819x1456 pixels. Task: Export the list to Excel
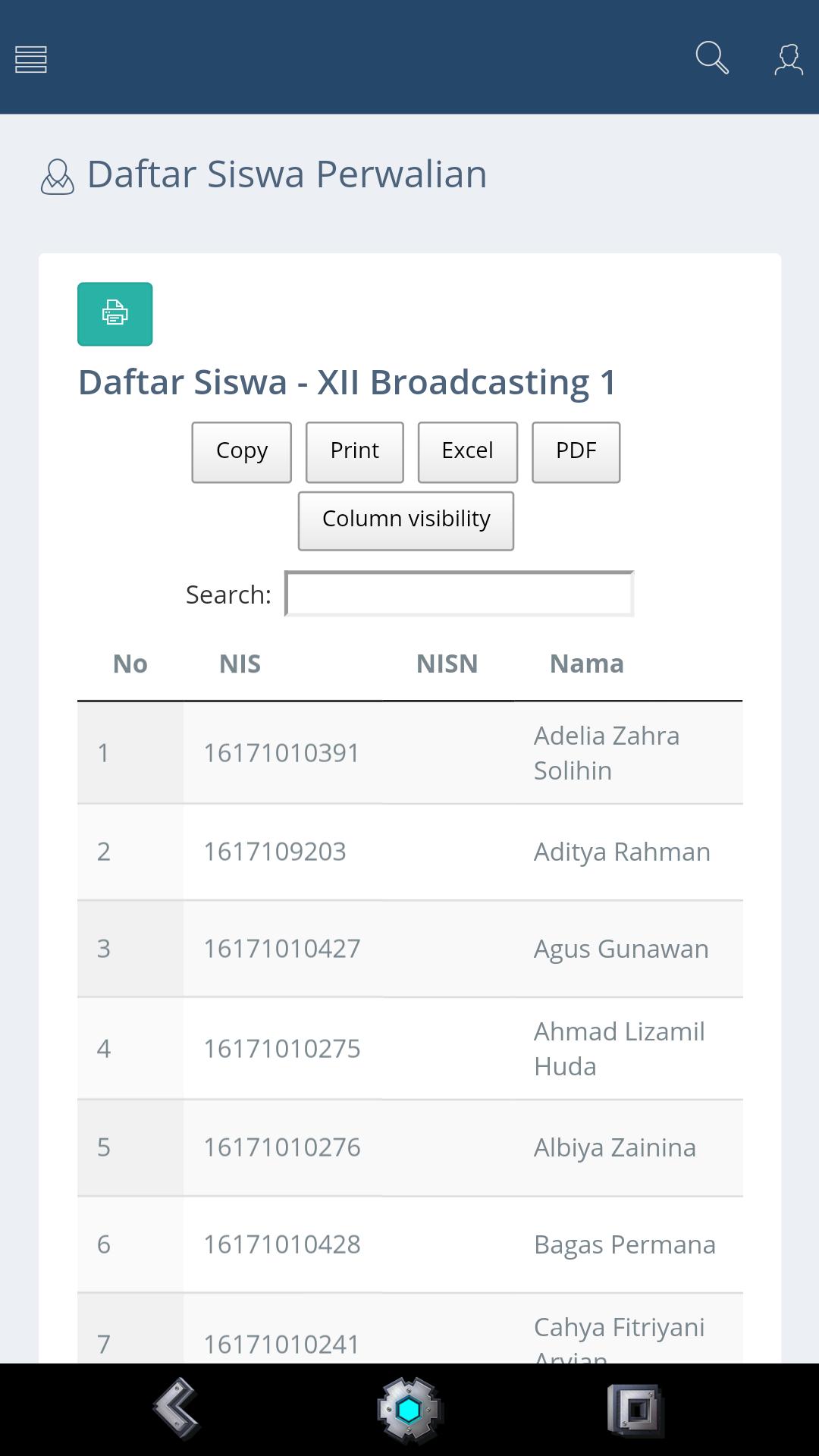[467, 452]
